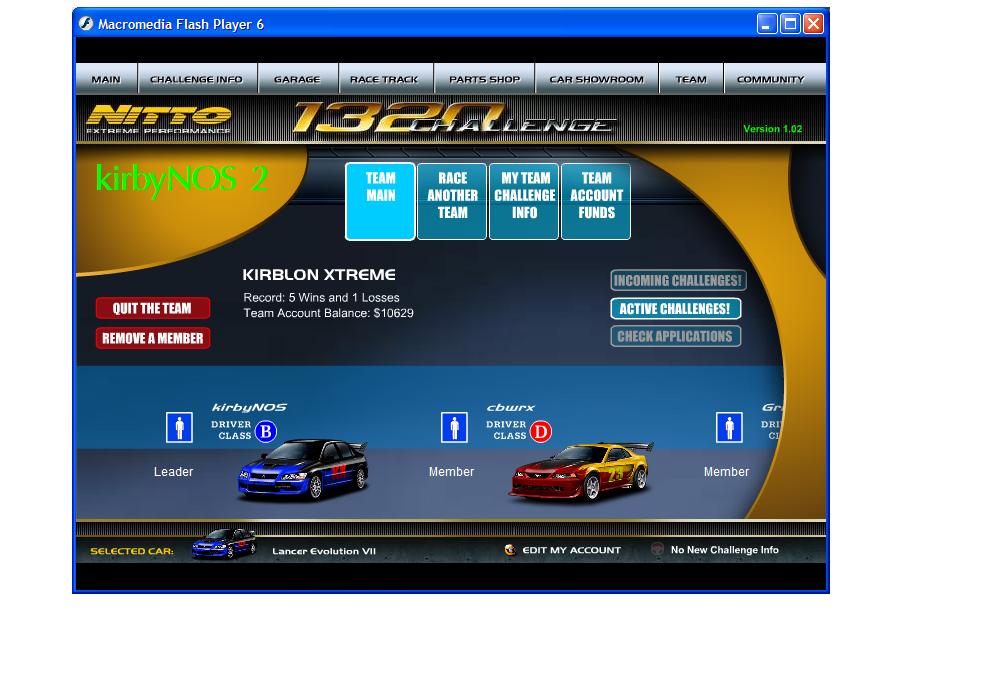
Task: Open MY TEAM CHALLENGE INFO tab
Action: pos(524,201)
